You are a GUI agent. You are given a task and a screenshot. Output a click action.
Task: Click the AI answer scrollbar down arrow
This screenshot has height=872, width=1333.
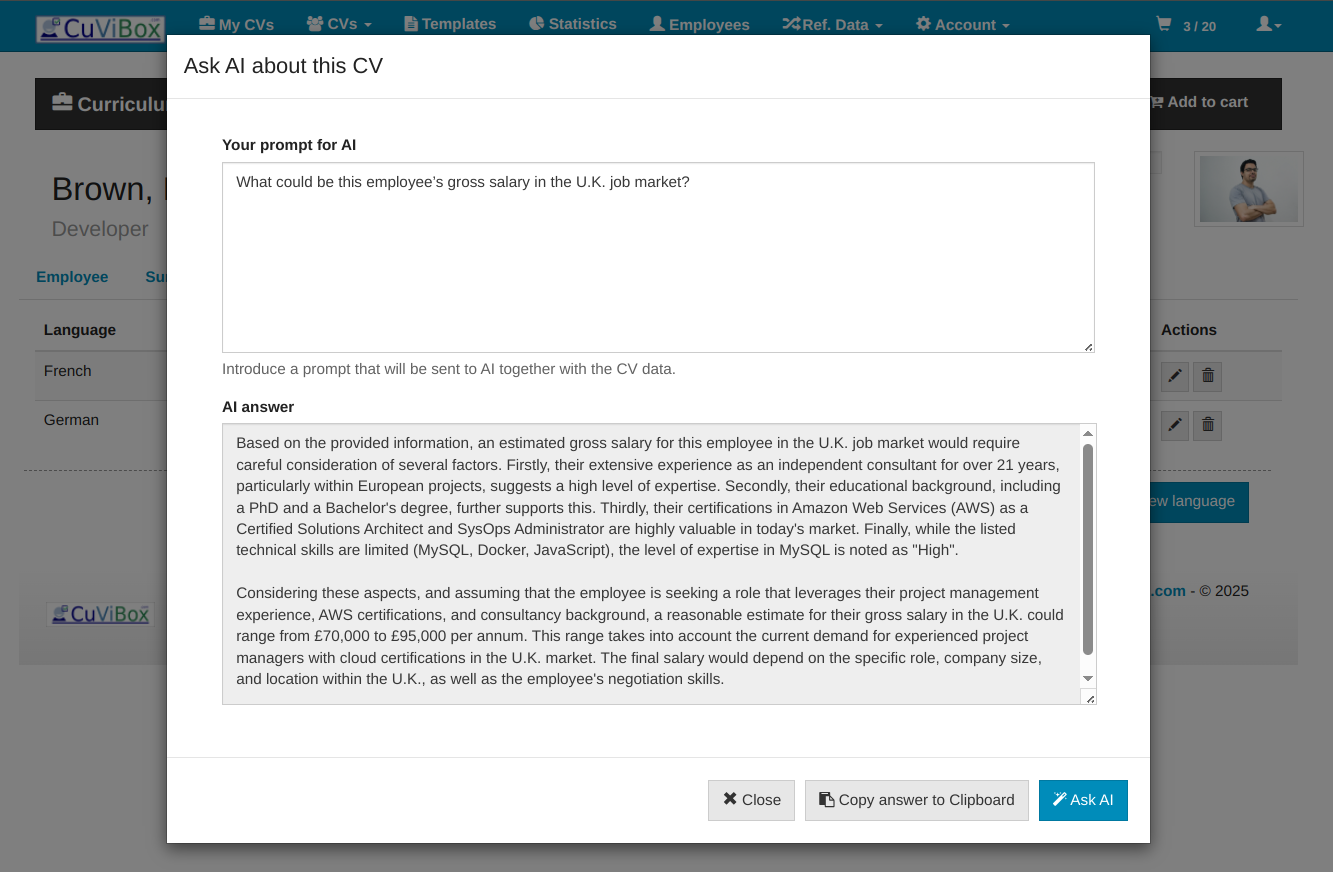click(x=1089, y=679)
